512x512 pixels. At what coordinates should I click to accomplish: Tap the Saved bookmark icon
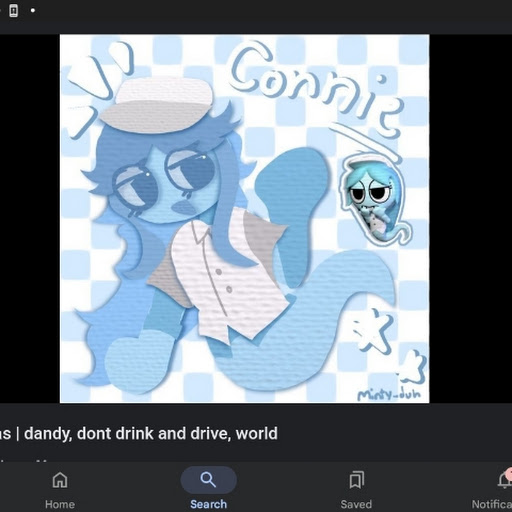click(356, 480)
